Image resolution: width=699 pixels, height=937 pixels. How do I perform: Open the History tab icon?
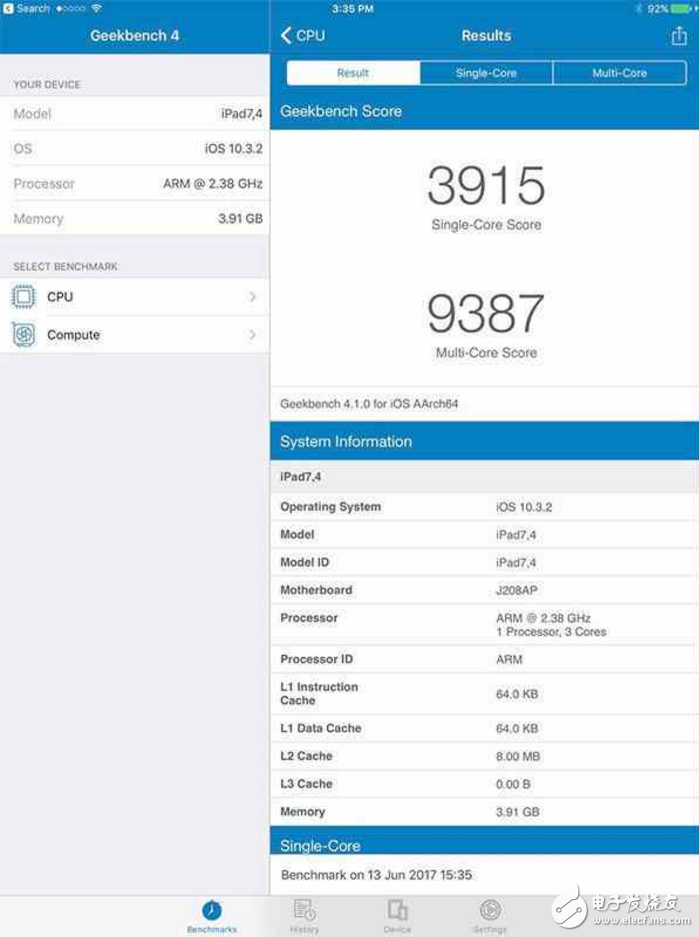tap(304, 910)
